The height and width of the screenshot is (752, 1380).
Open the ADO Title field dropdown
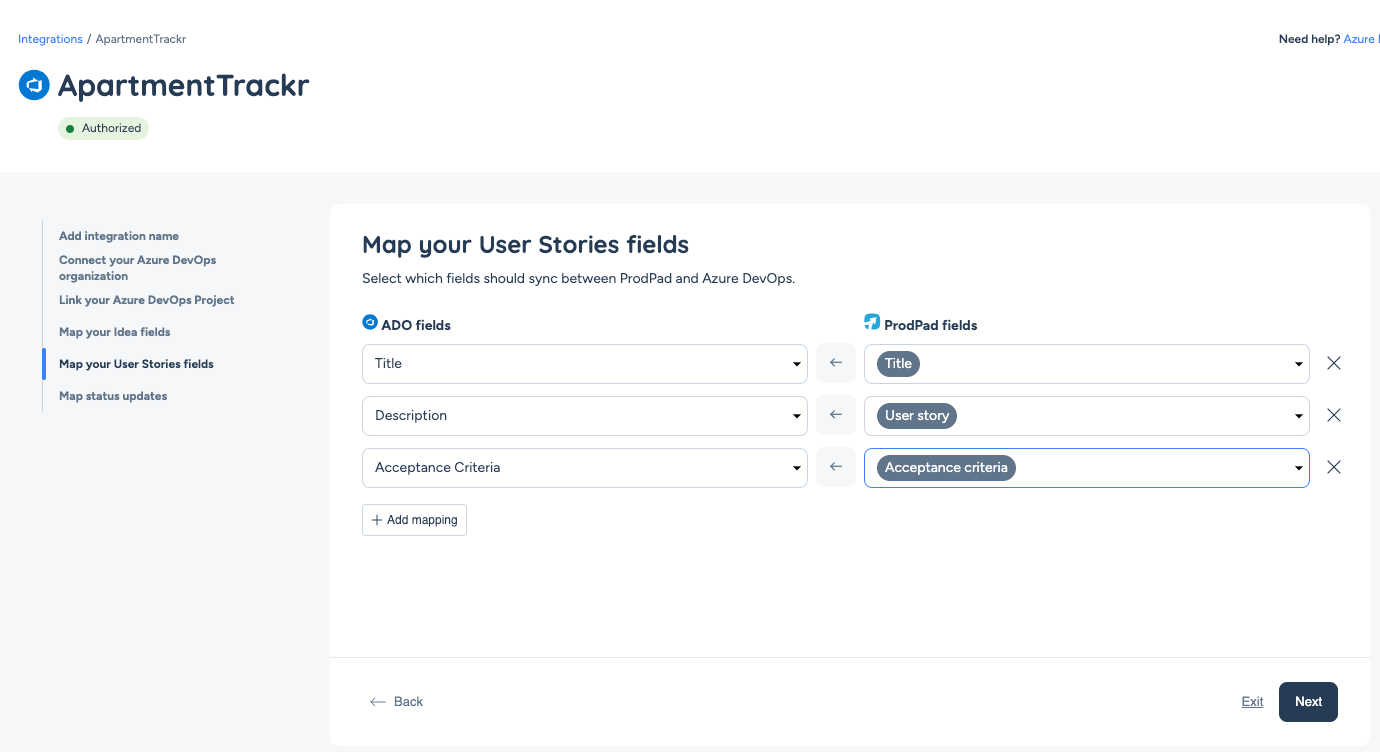pyautogui.click(x=584, y=364)
